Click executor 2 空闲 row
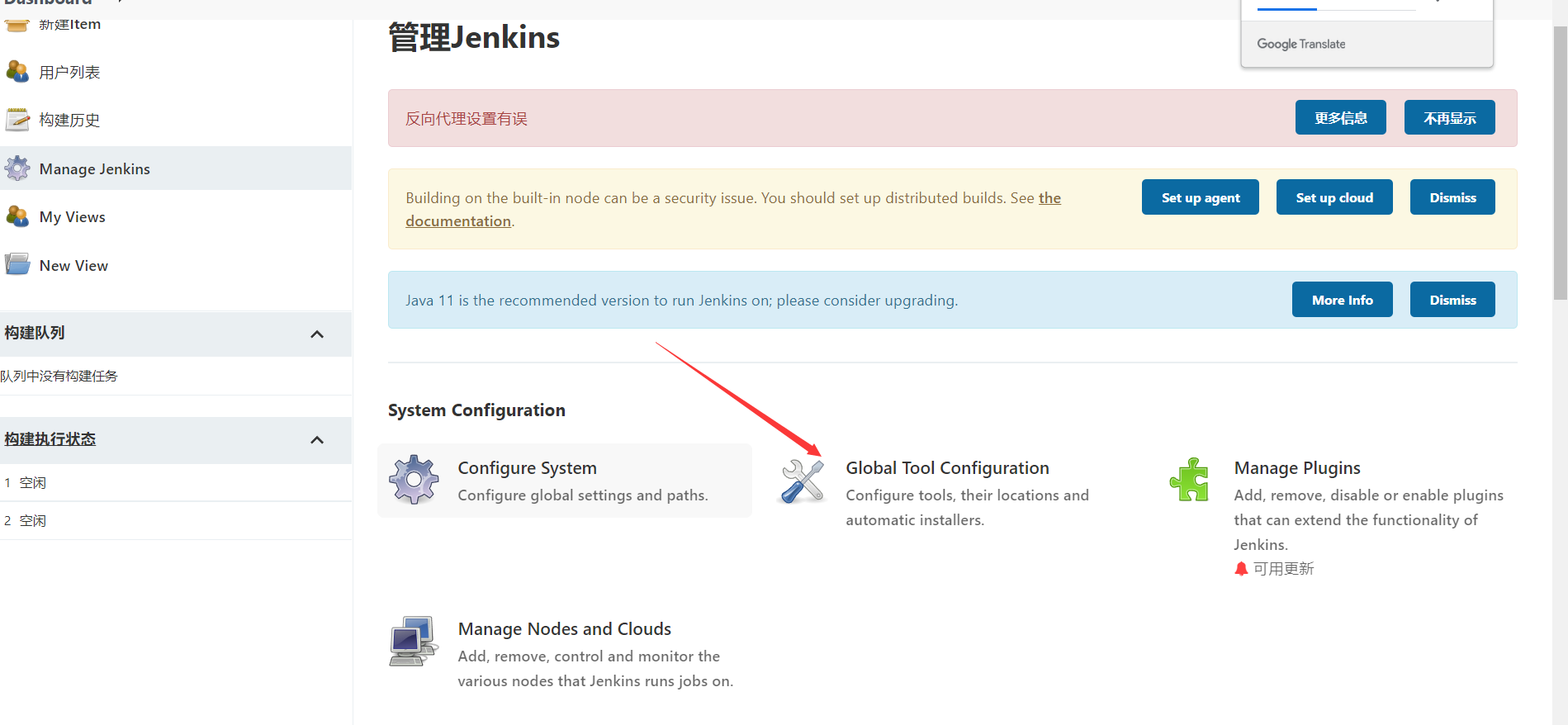The height and width of the screenshot is (725, 1568). coord(176,521)
